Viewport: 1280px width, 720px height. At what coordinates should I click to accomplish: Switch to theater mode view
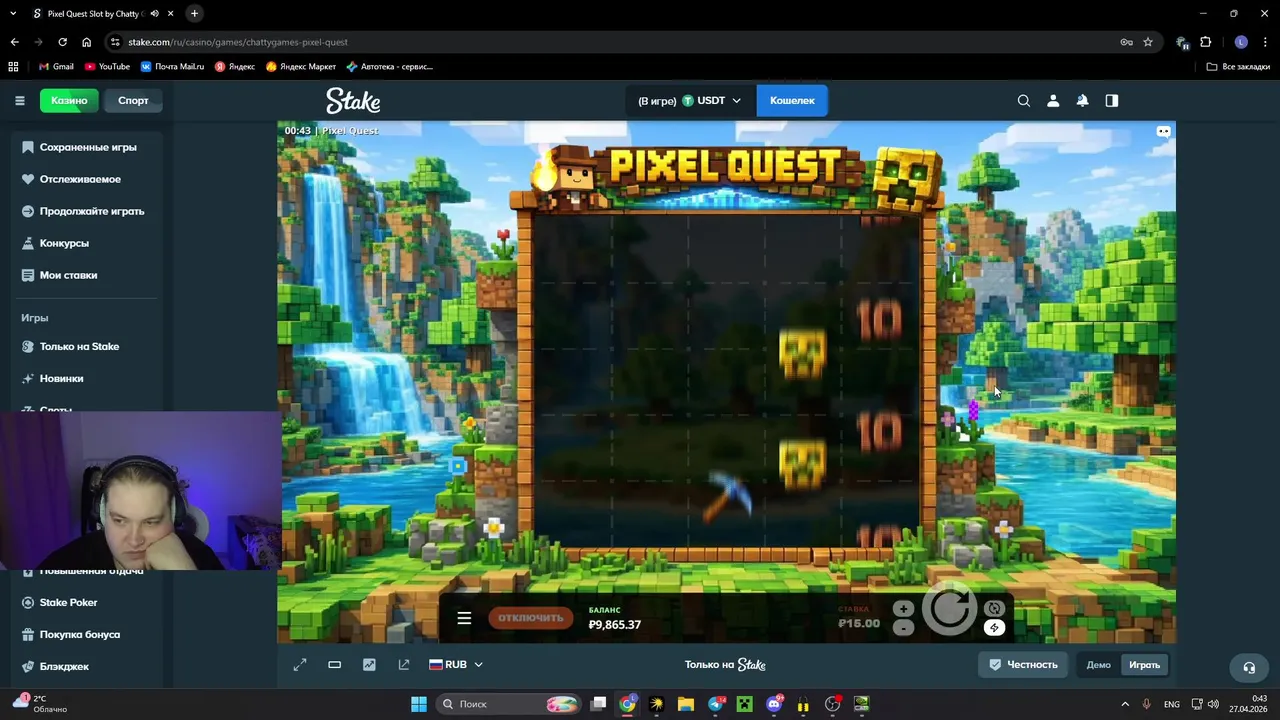[335, 665]
